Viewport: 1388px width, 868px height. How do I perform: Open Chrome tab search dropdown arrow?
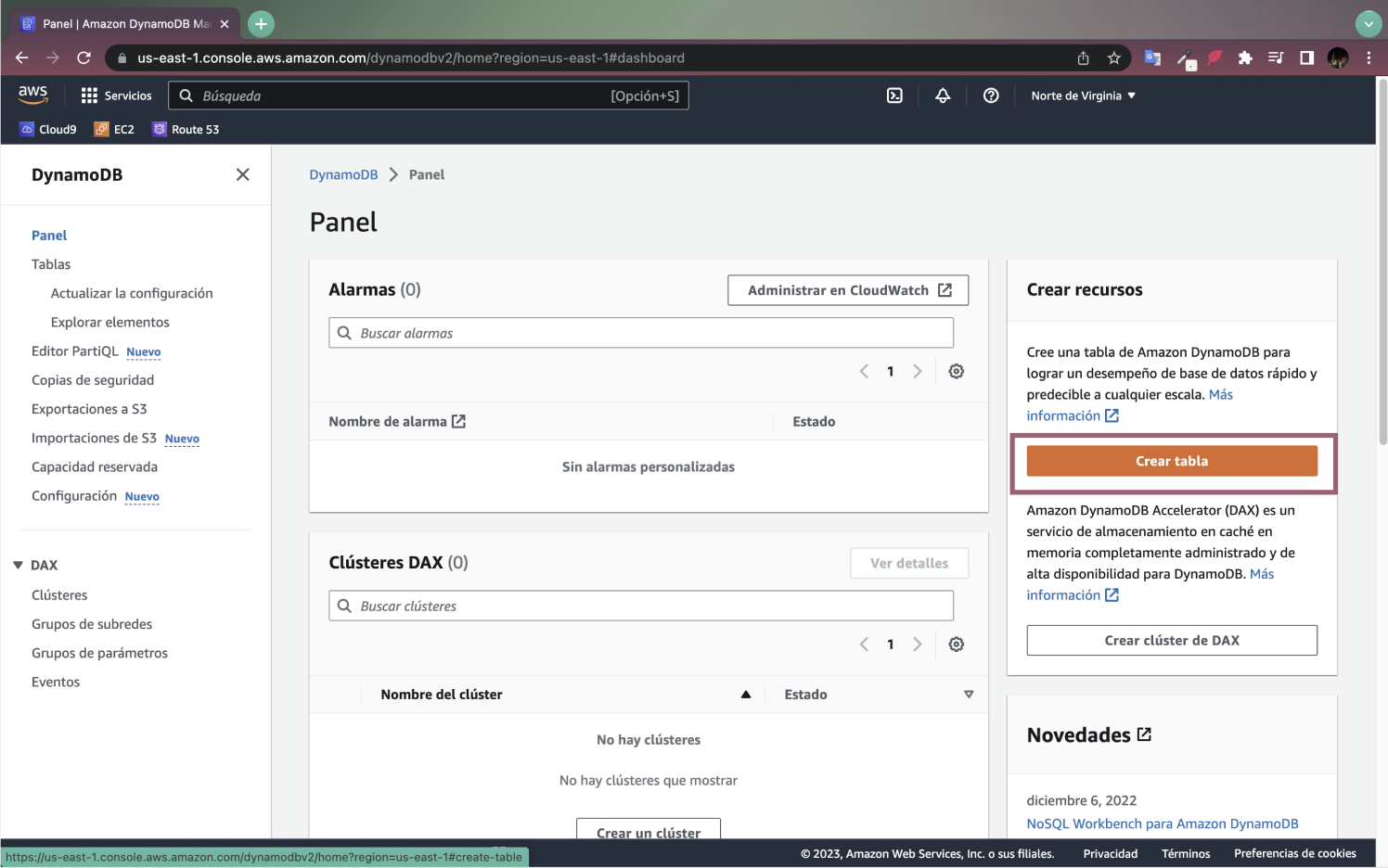point(1369,24)
